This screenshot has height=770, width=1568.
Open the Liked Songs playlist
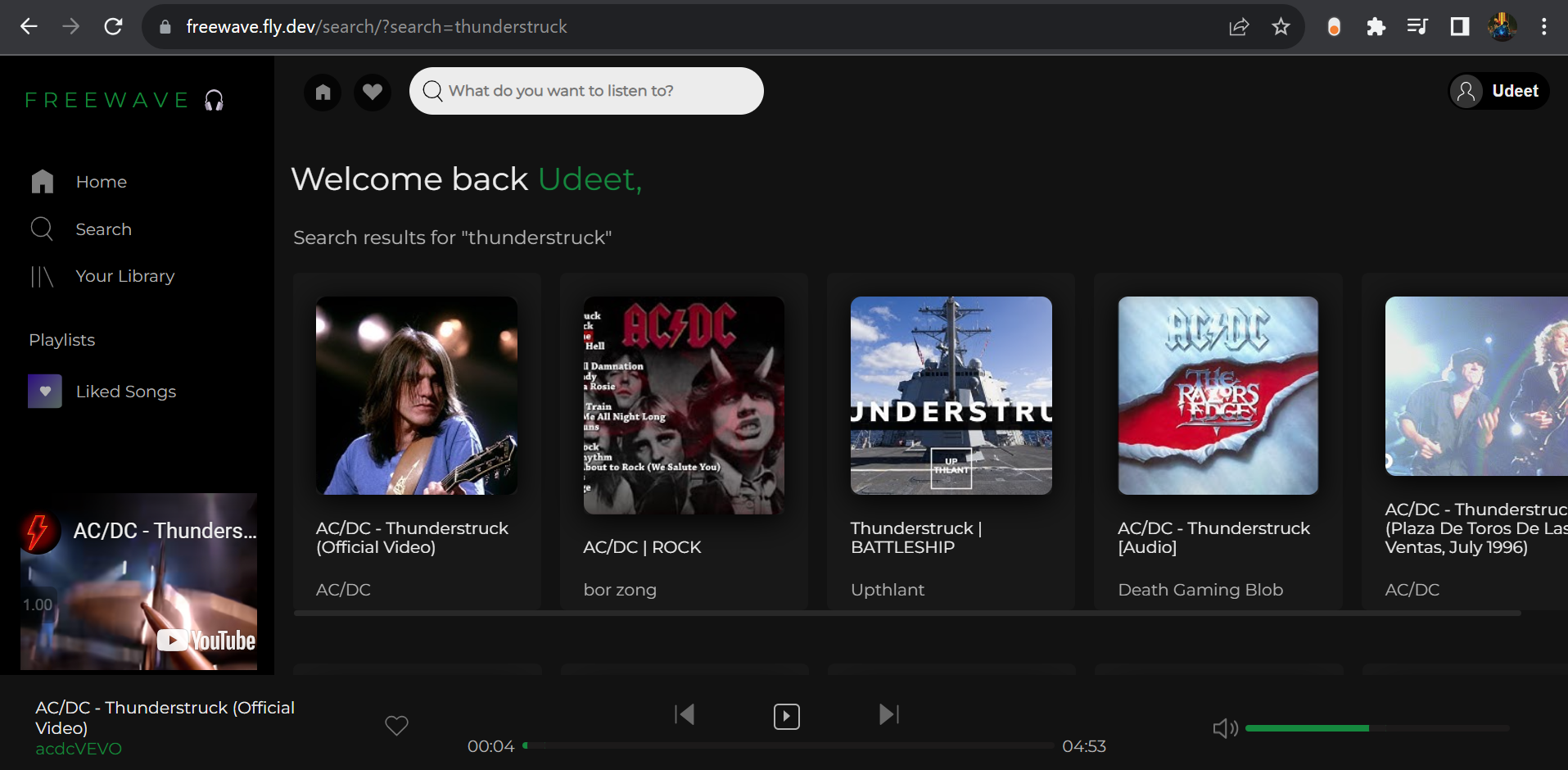102,392
